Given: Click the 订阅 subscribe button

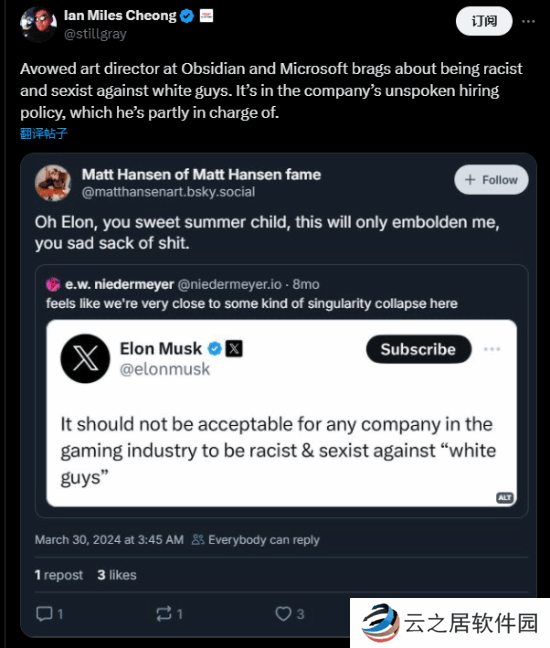Looking at the screenshot, I should (484, 21).
